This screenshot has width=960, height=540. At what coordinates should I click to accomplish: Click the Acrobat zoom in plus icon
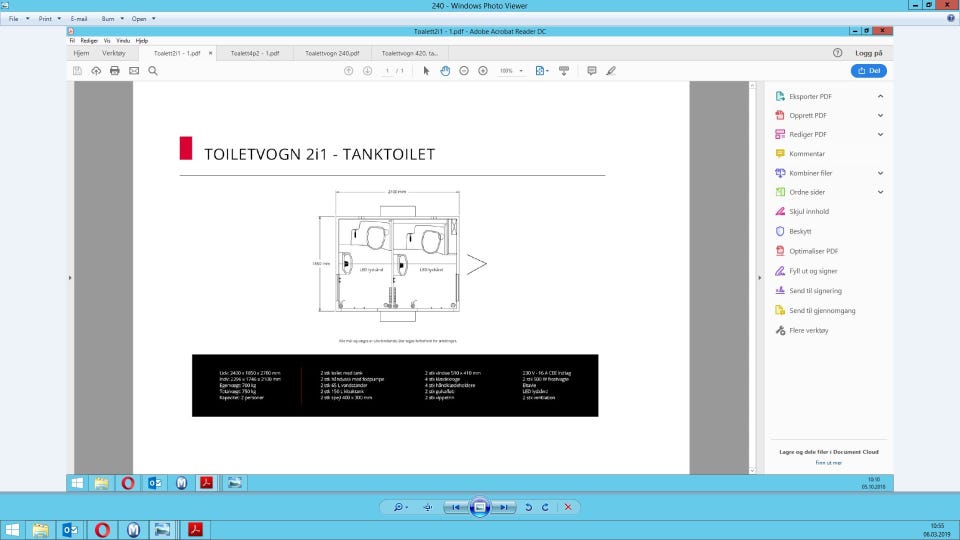tap(483, 71)
